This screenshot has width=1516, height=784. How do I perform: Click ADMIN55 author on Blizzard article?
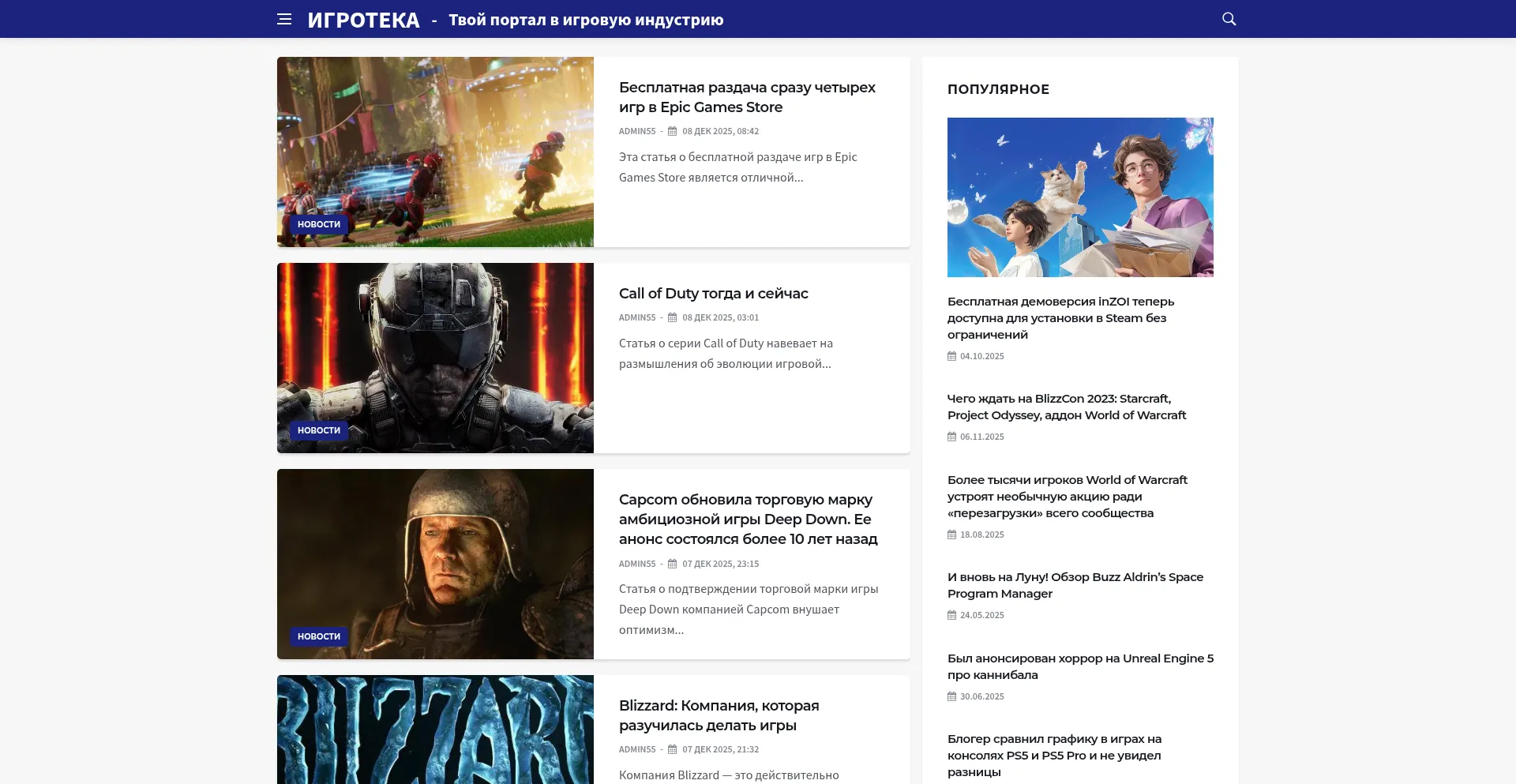[x=637, y=749]
